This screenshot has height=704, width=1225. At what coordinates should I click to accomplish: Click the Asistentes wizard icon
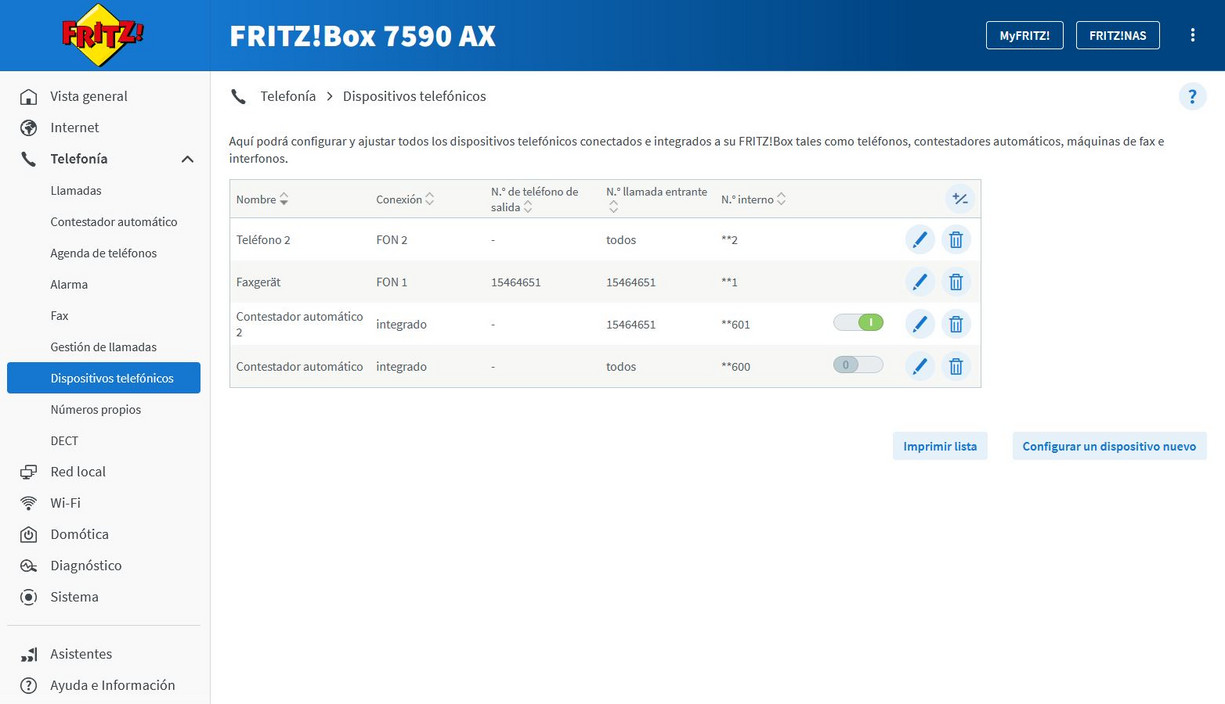29,654
